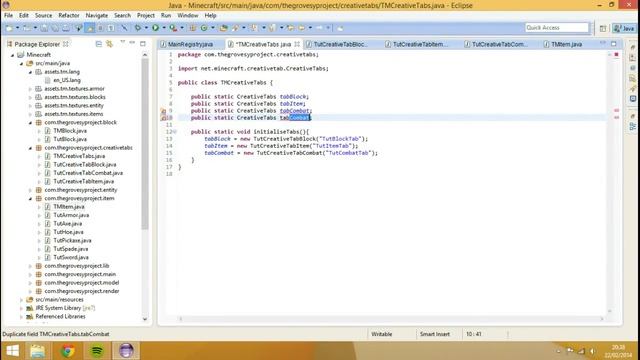The image size is (640, 360).
Task: Minimize the Package Explorer view
Action: click(x=132, y=43)
